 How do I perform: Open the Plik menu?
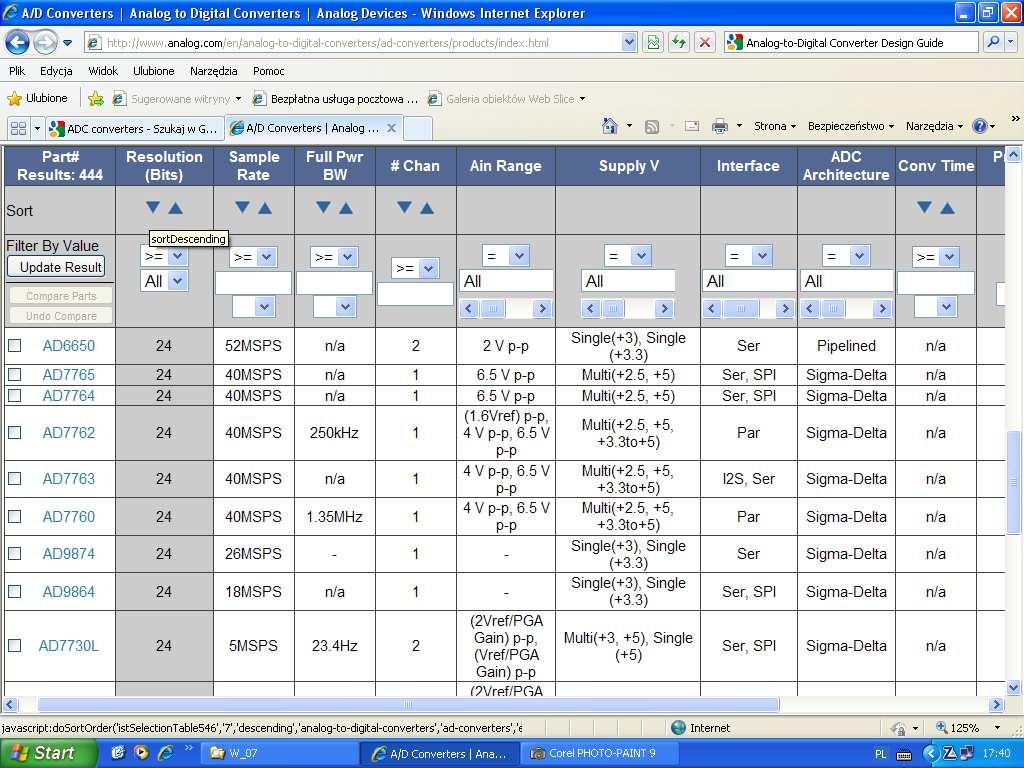[x=17, y=71]
